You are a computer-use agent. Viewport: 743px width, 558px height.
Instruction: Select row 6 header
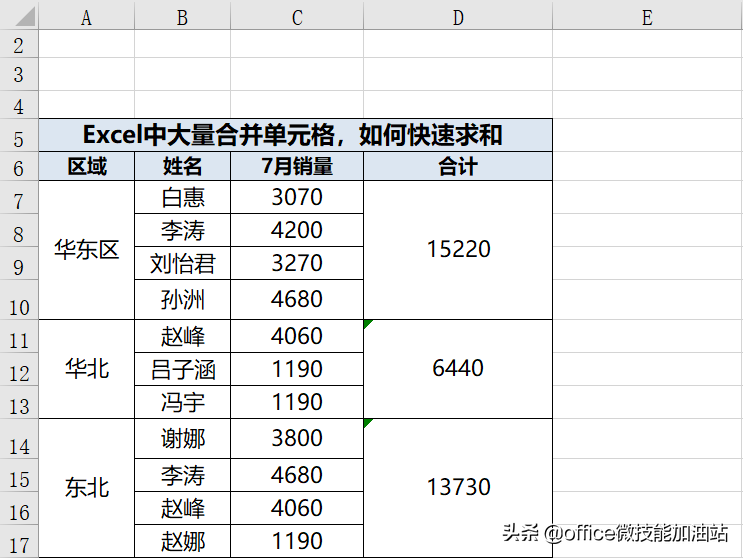(x=19, y=167)
